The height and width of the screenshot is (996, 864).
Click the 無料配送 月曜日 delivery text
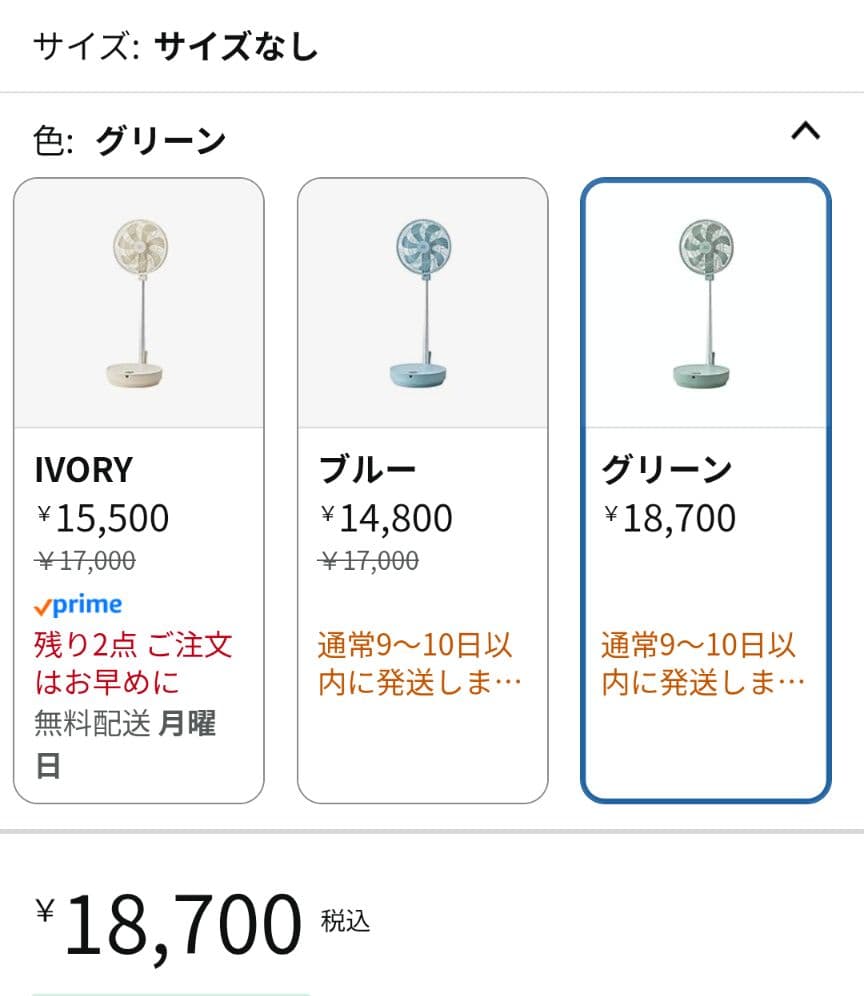pos(125,742)
